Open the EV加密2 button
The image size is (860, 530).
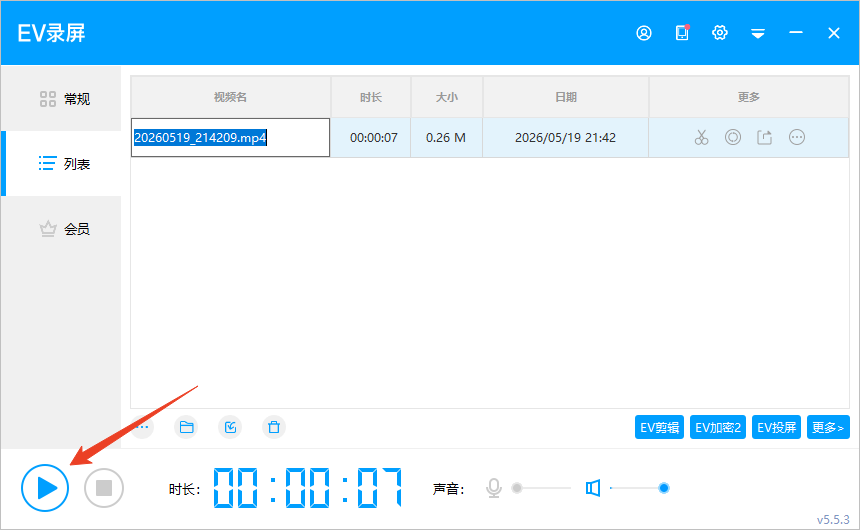tap(718, 427)
